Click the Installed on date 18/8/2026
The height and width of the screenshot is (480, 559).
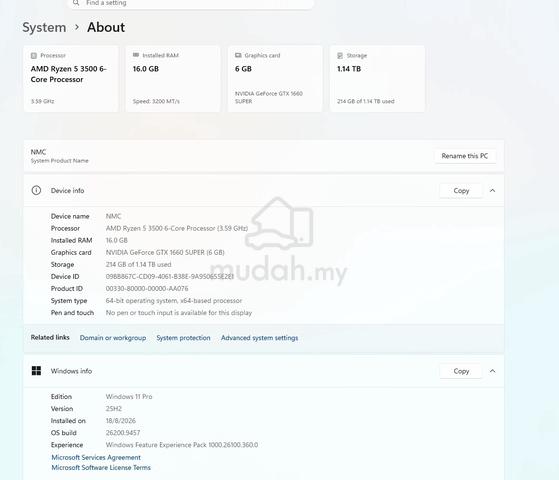[120, 421]
